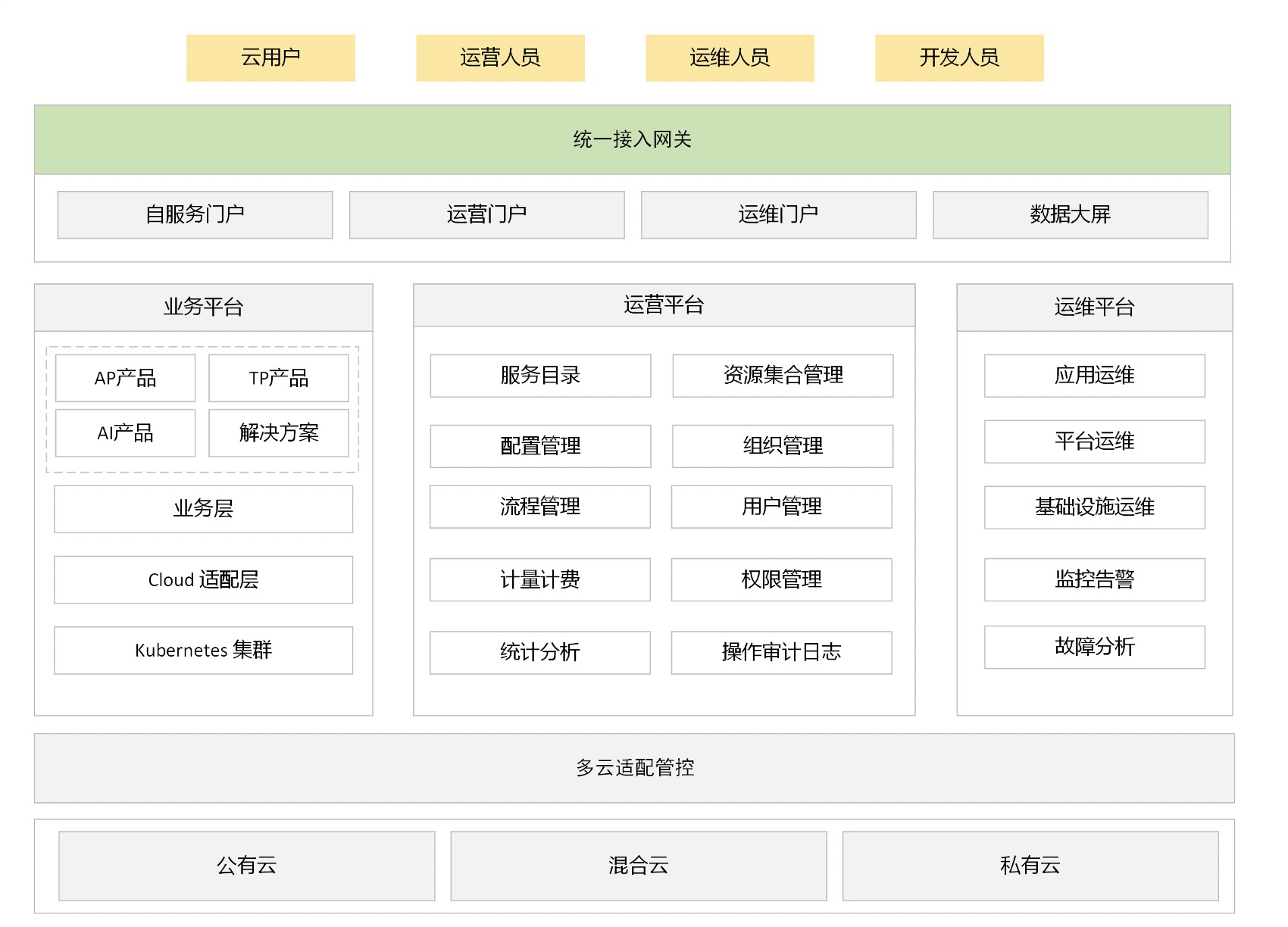Select the 混合云 block
Image resolution: width=1288 pixels, height=927 pixels.
(x=639, y=866)
